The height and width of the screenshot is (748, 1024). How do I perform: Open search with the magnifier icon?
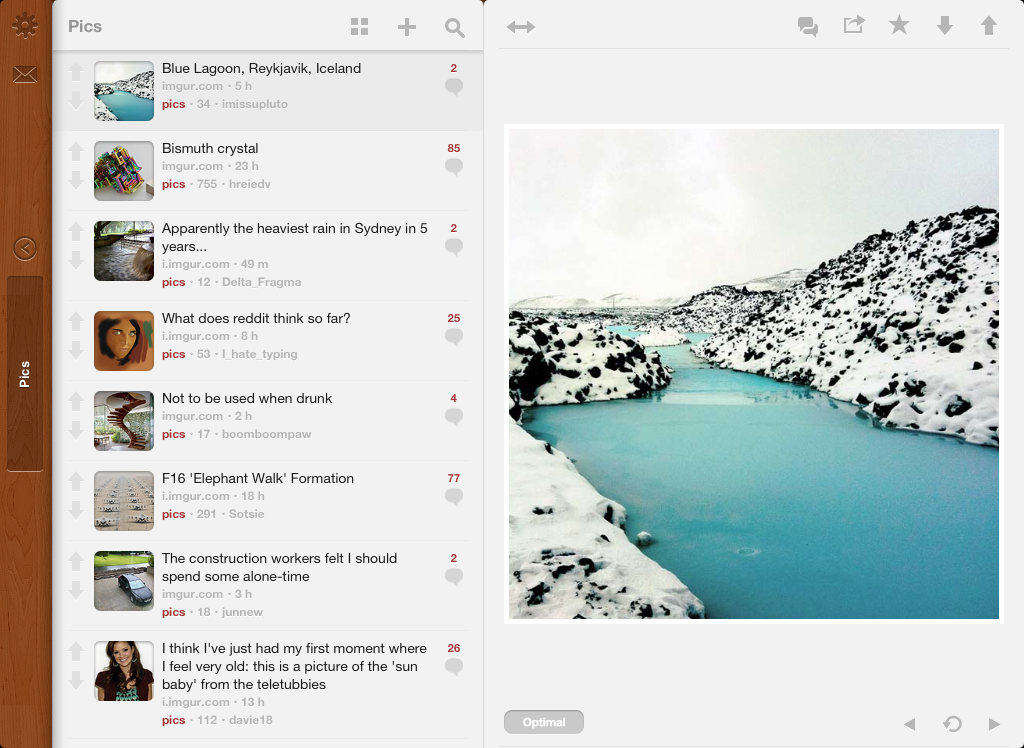455,28
